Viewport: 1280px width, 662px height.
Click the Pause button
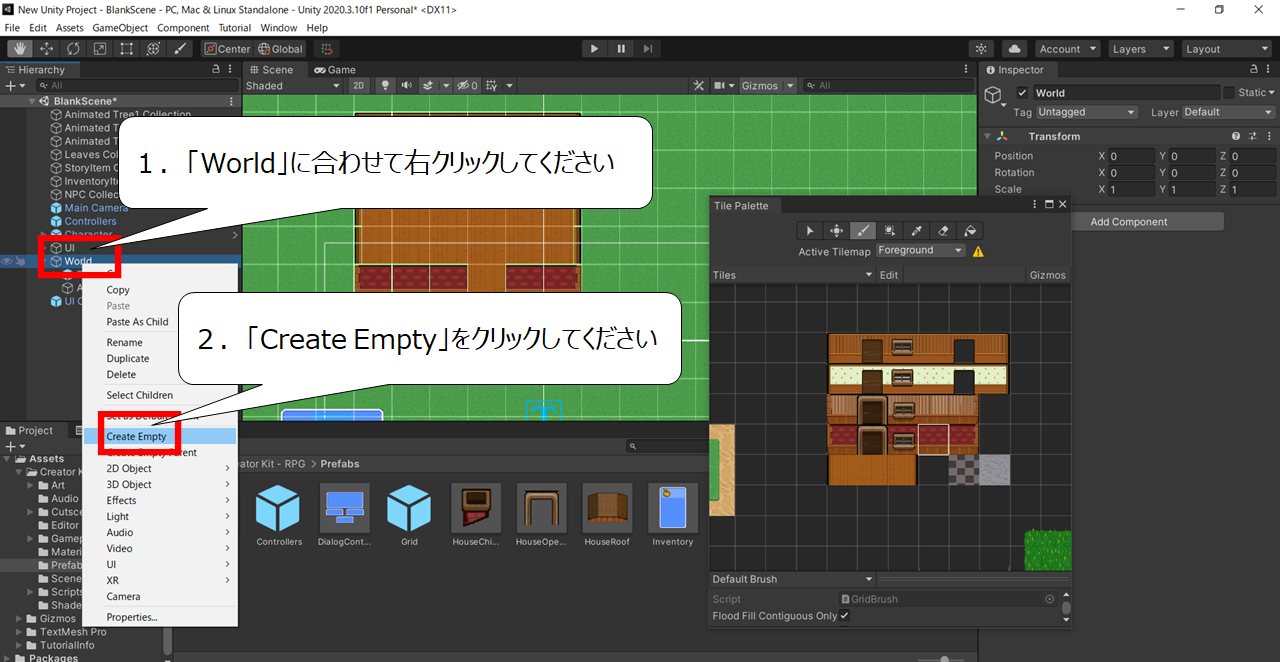621,49
